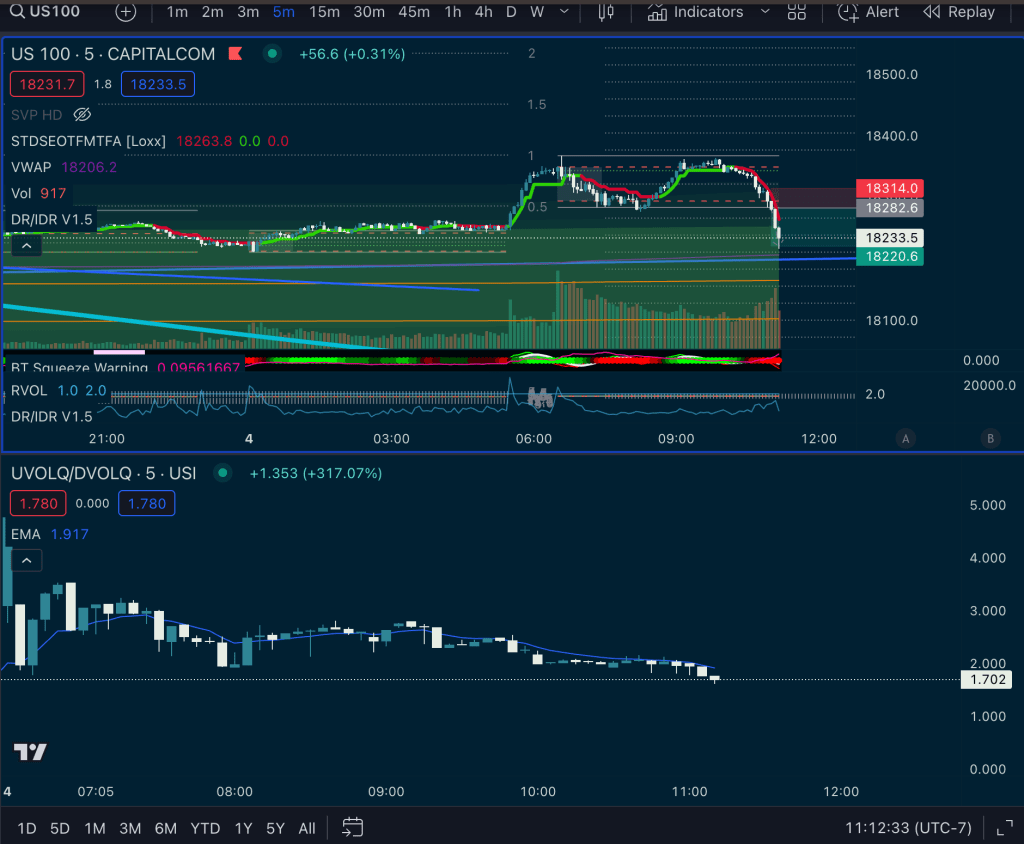1024x844 pixels.
Task: Expand the more timeframes dropdown chevron
Action: (567, 12)
